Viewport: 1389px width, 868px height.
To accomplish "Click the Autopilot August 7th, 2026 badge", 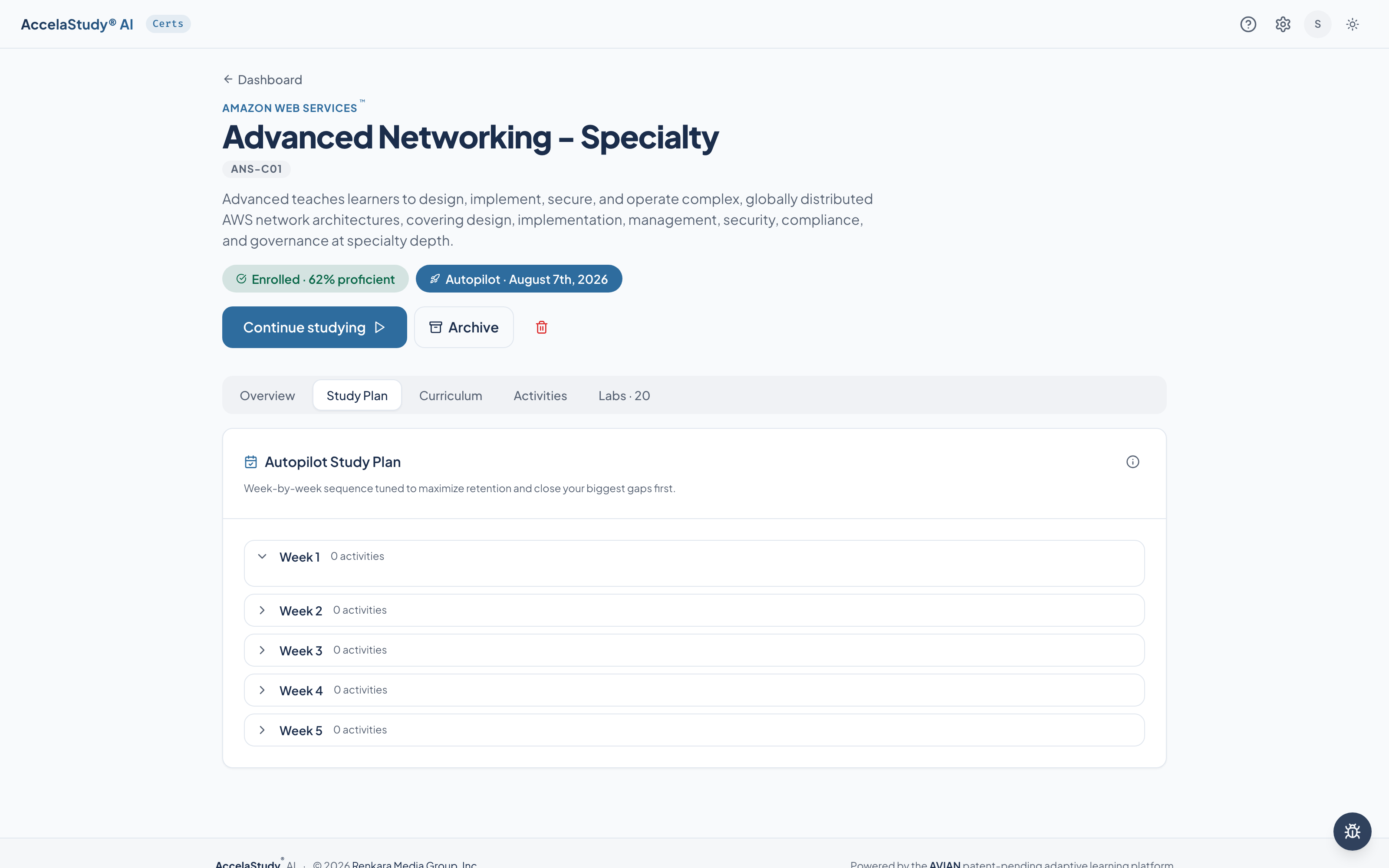I will 519,279.
